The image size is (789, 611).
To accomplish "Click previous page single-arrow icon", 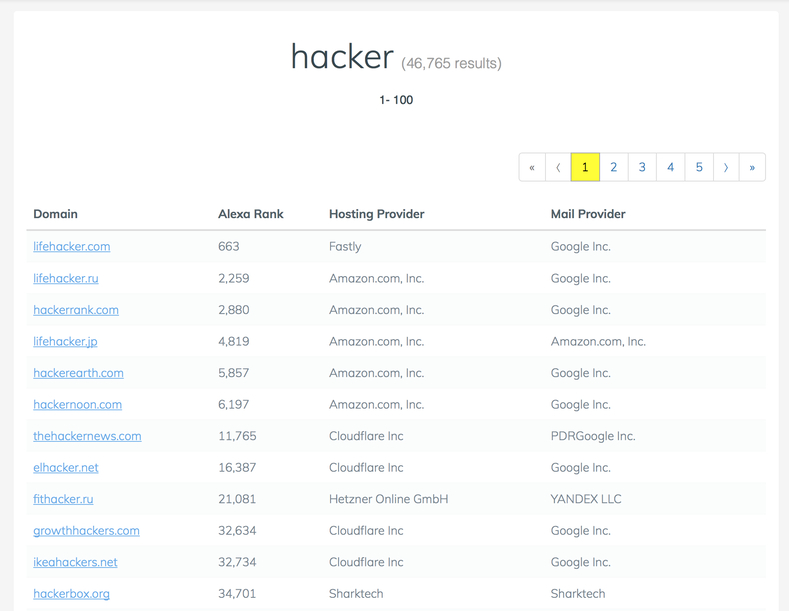I will coord(558,167).
